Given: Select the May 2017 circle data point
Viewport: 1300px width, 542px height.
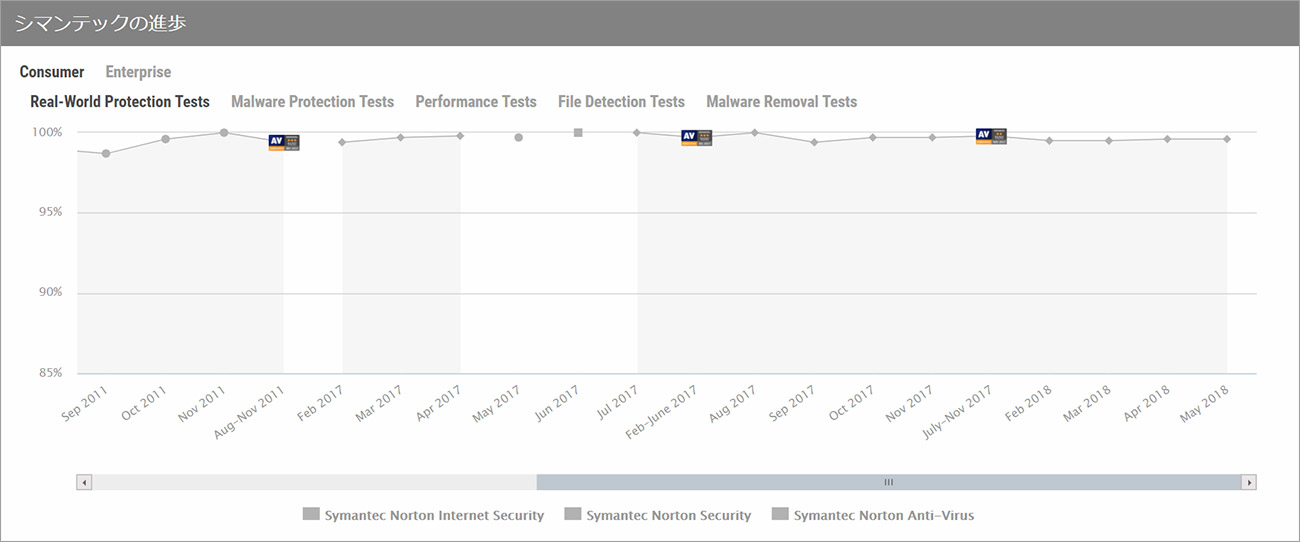Looking at the screenshot, I should pyautogui.click(x=519, y=137).
